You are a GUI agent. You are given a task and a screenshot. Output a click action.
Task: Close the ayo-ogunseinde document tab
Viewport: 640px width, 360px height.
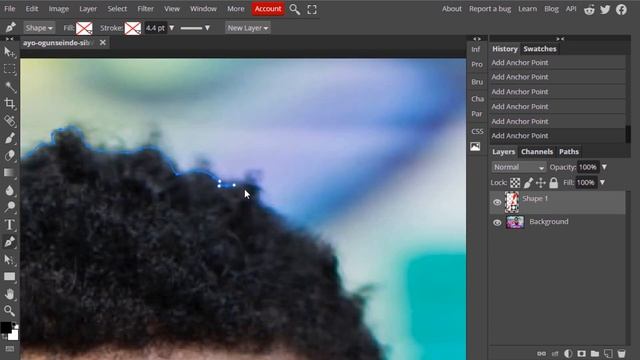click(102, 42)
